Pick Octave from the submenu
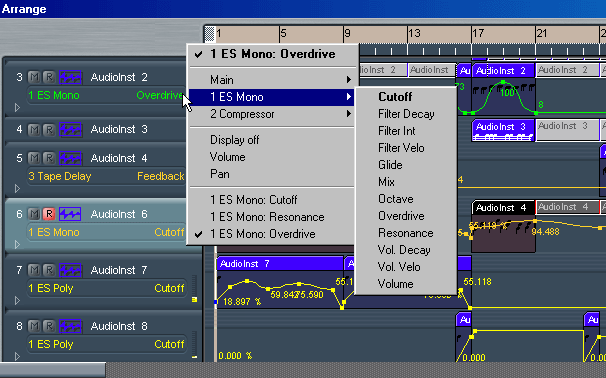Viewport: 606px width, 378px height. pos(405,199)
